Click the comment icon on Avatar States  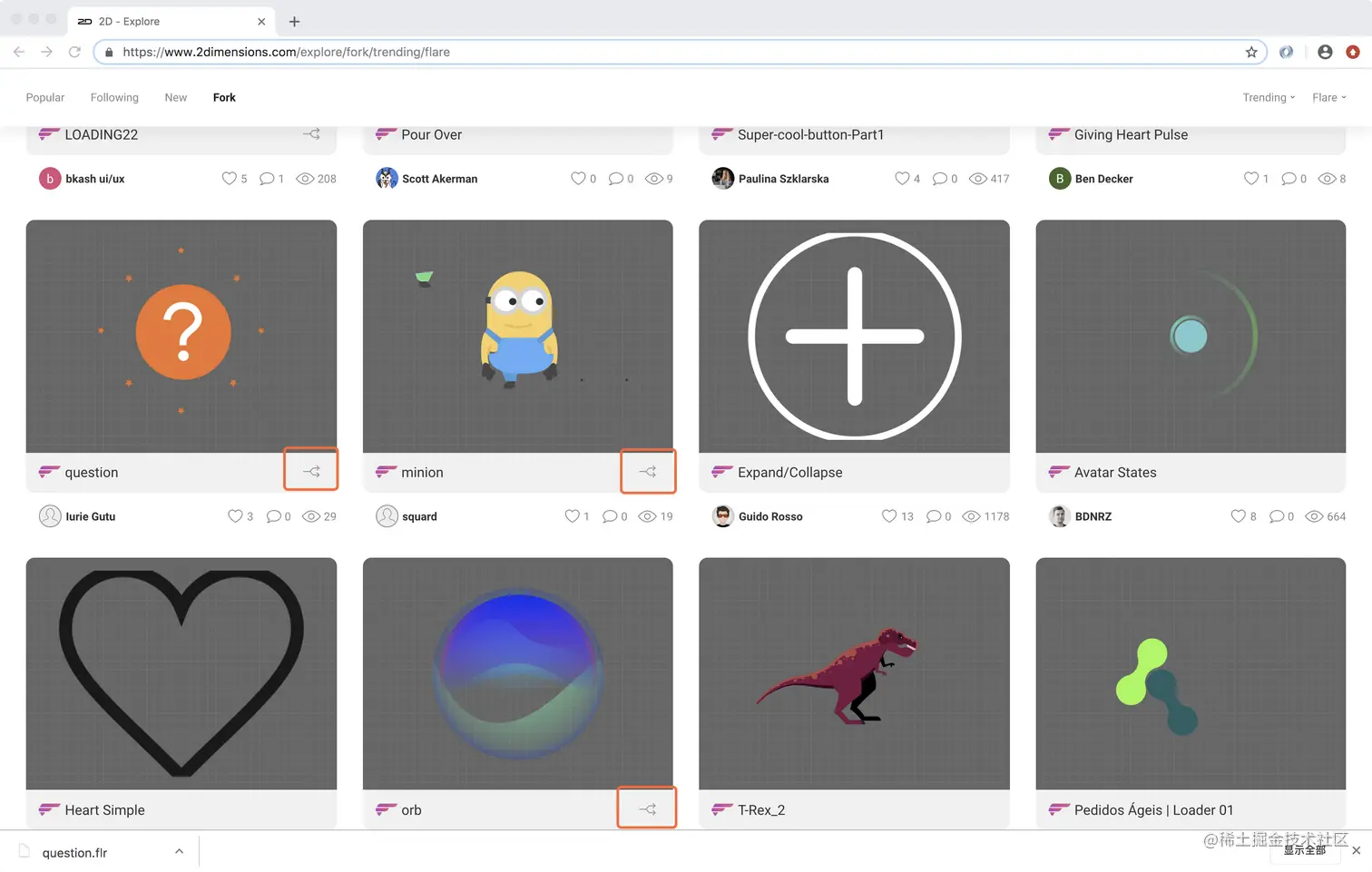click(1276, 516)
